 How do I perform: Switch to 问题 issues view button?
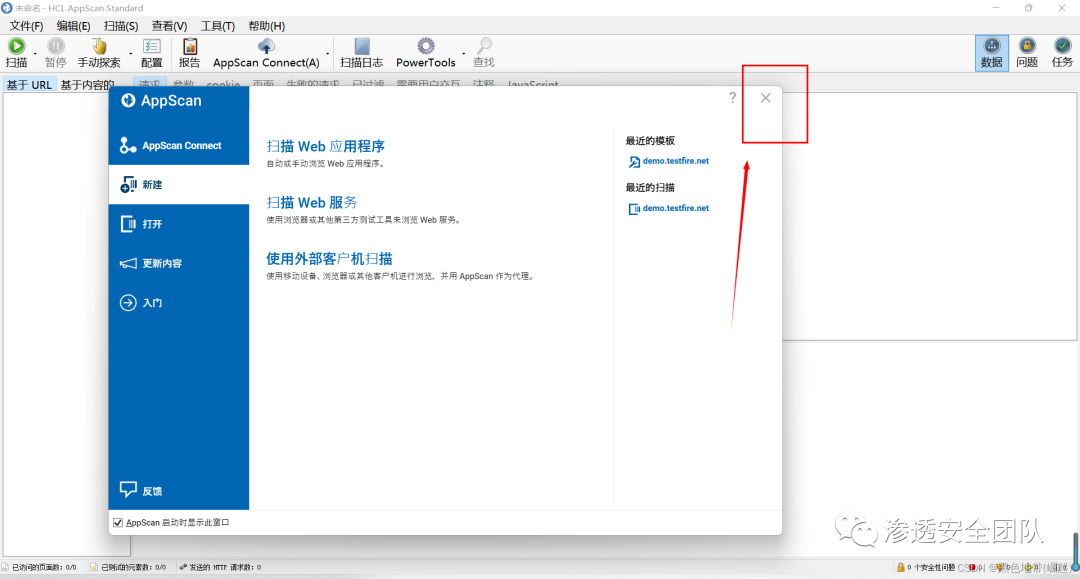pyautogui.click(x=1027, y=53)
